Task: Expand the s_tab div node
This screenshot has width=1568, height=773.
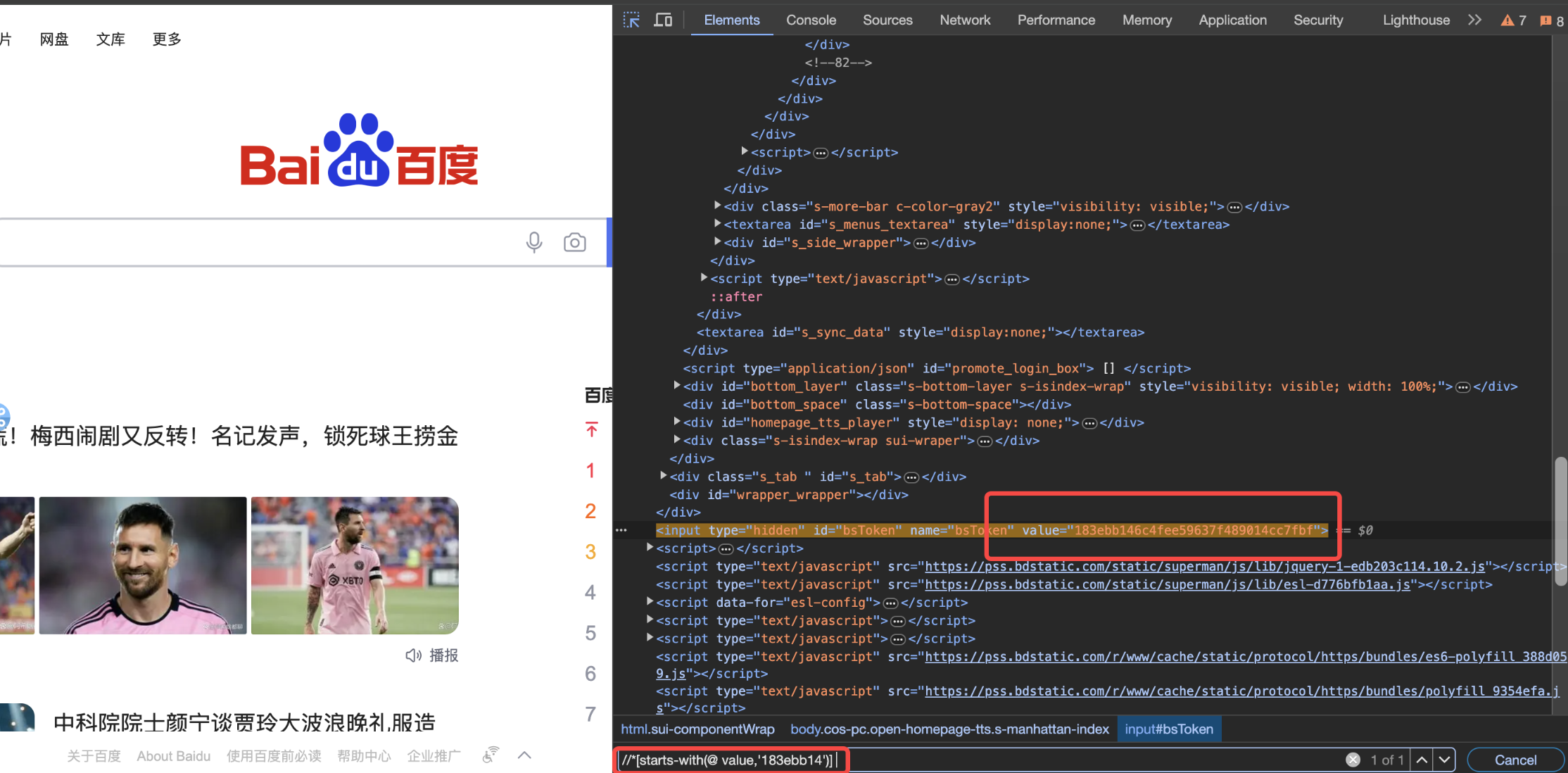Action: click(x=663, y=476)
